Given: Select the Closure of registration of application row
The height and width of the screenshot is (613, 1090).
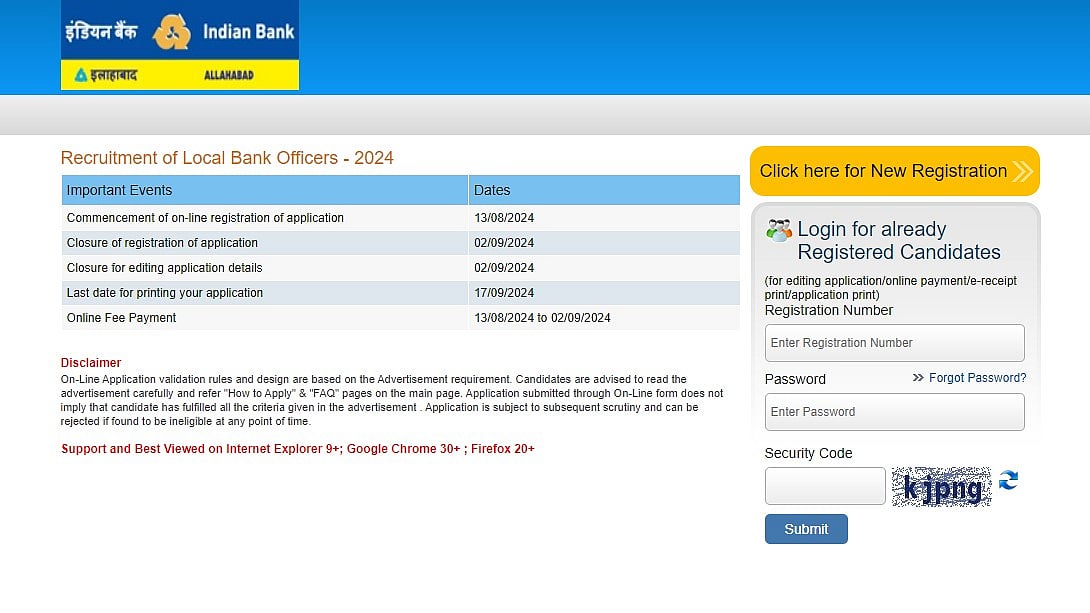Looking at the screenshot, I should (x=162, y=243).
